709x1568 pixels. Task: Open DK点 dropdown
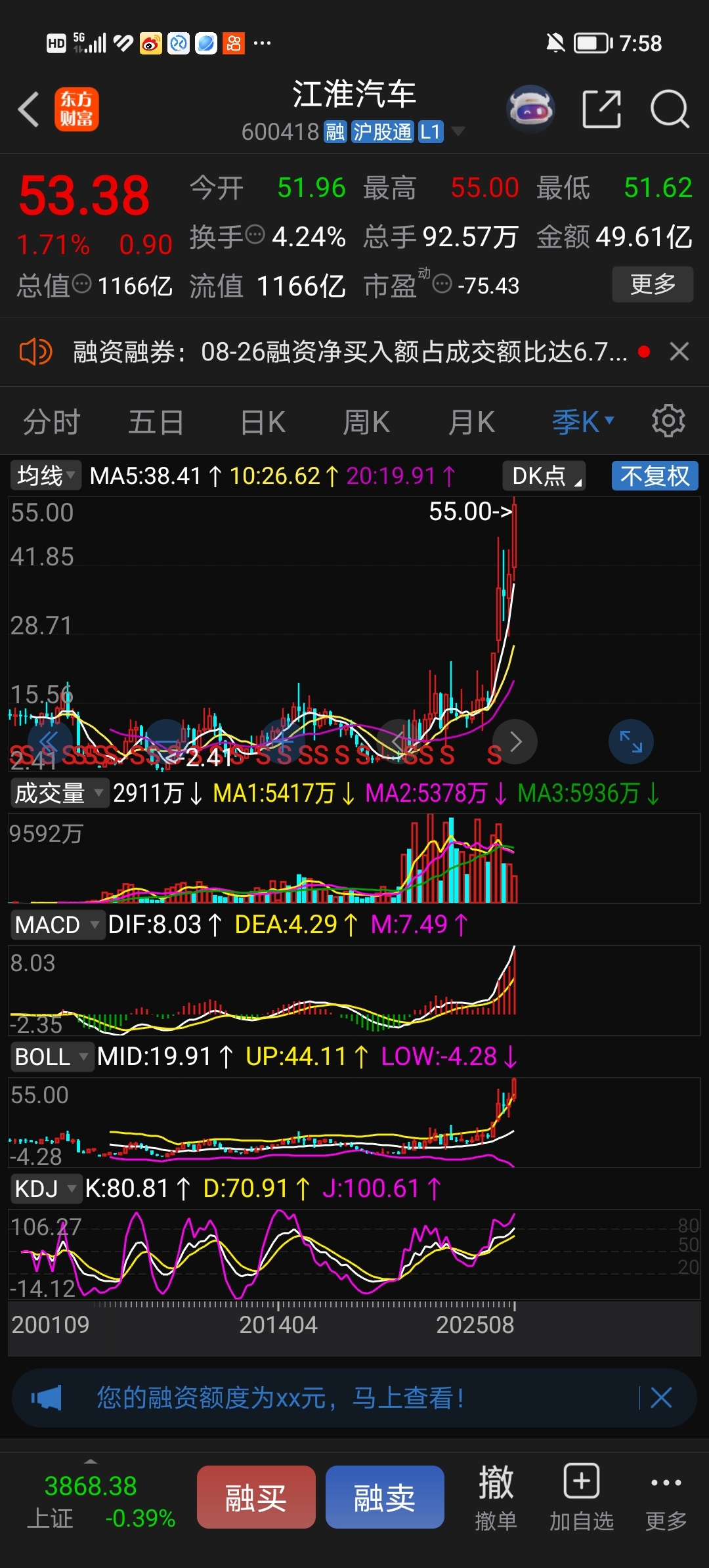[544, 475]
